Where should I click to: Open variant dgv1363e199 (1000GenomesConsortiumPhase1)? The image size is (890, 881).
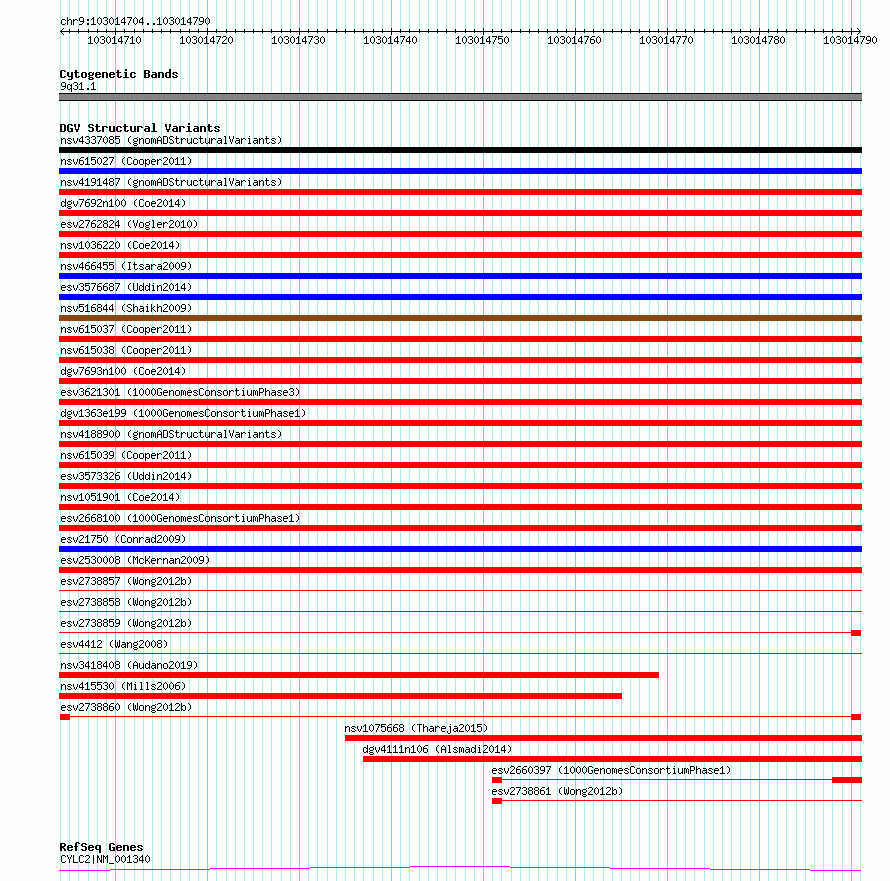(x=183, y=413)
